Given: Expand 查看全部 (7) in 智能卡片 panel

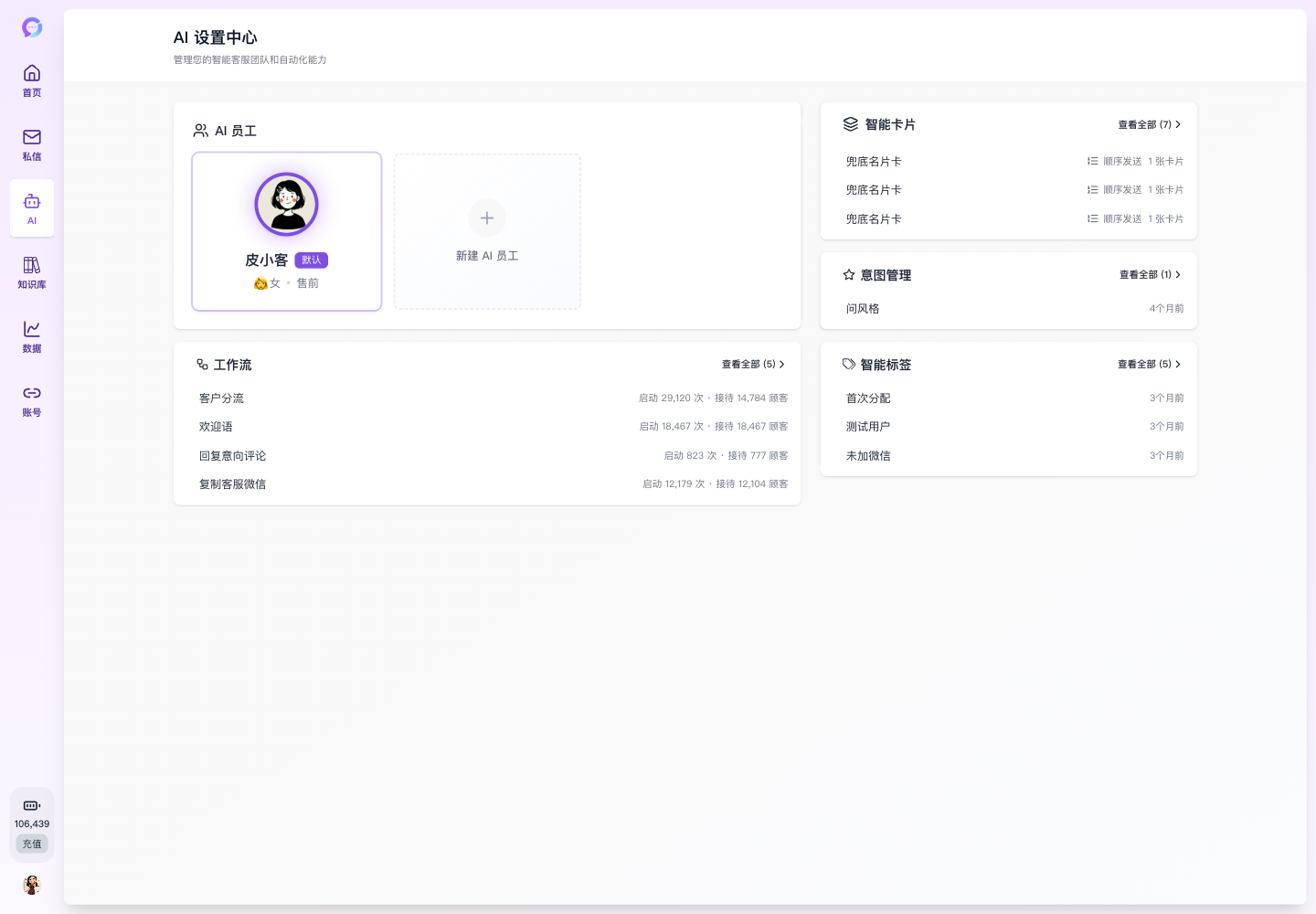Looking at the screenshot, I should pyautogui.click(x=1147, y=124).
